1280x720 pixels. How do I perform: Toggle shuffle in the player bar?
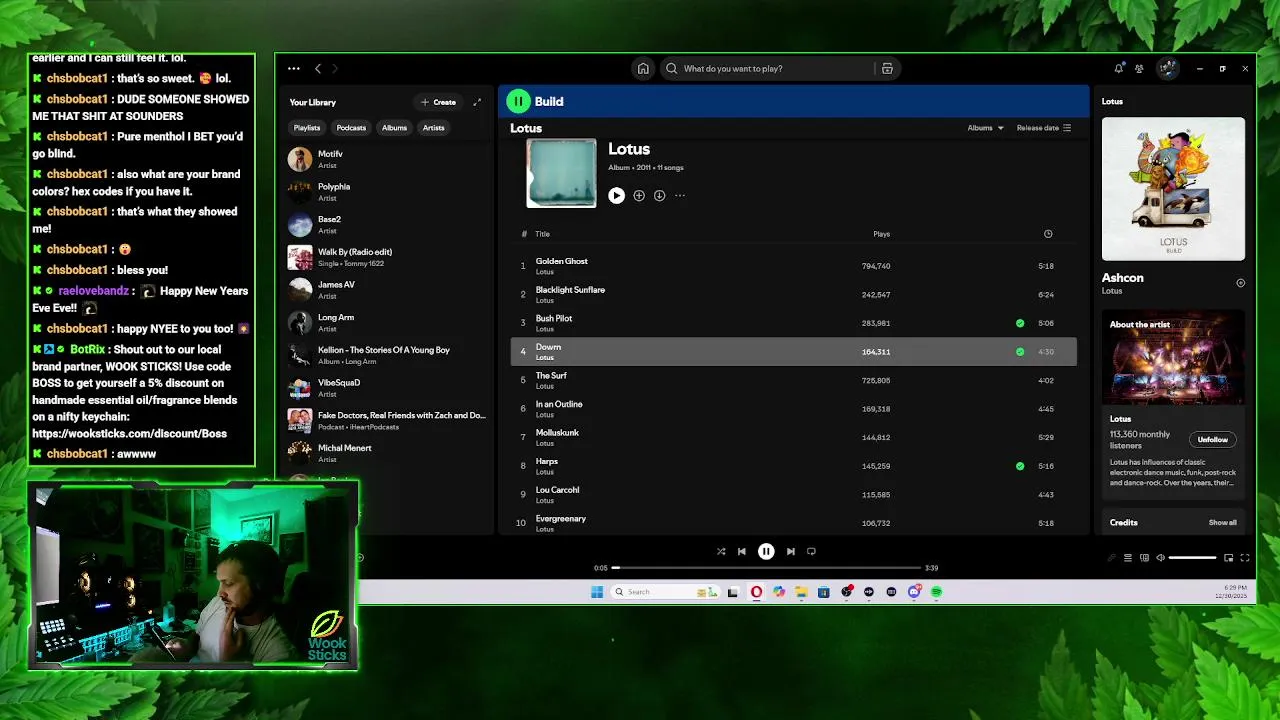[721, 551]
